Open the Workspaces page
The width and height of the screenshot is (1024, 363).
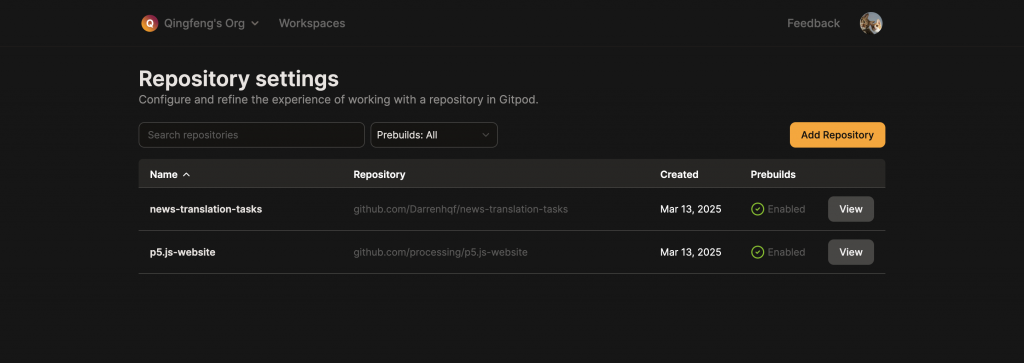(312, 24)
